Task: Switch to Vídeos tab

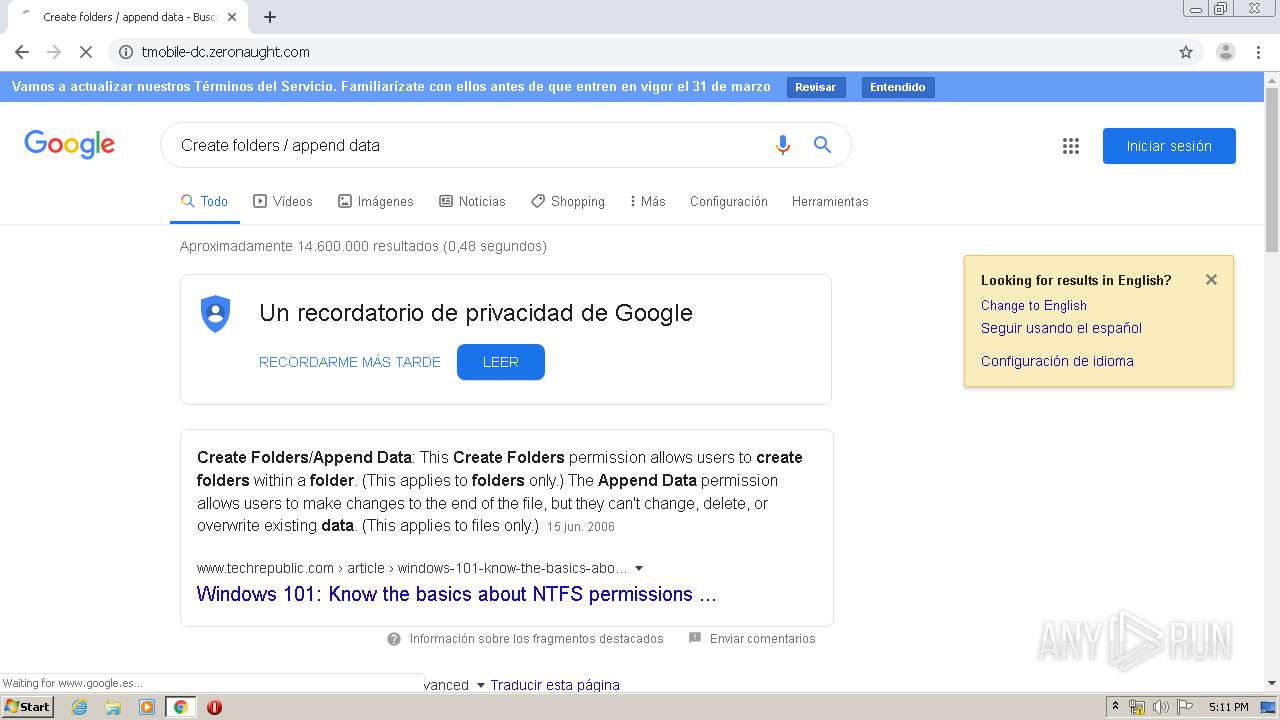Action: [283, 201]
